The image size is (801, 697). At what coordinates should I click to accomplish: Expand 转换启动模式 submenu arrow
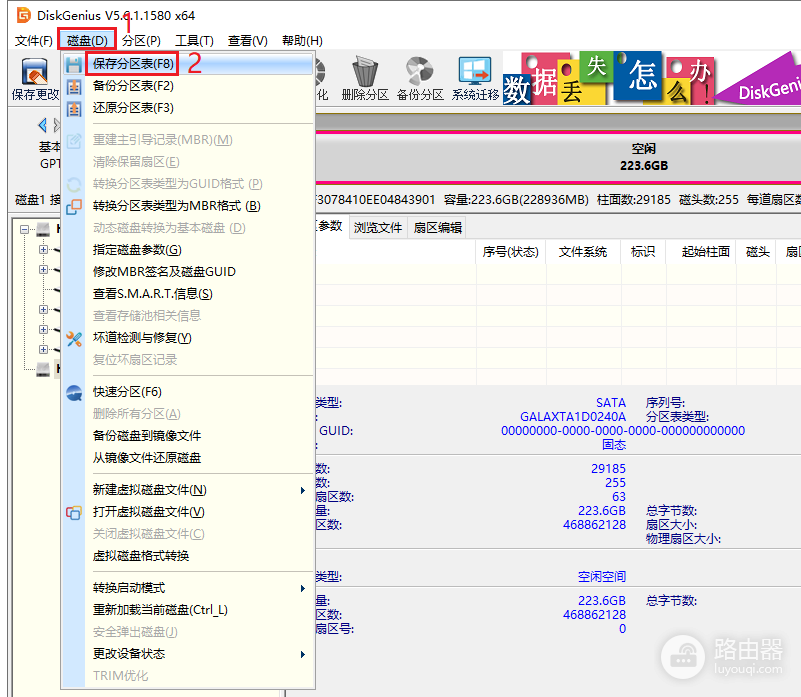coord(303,589)
